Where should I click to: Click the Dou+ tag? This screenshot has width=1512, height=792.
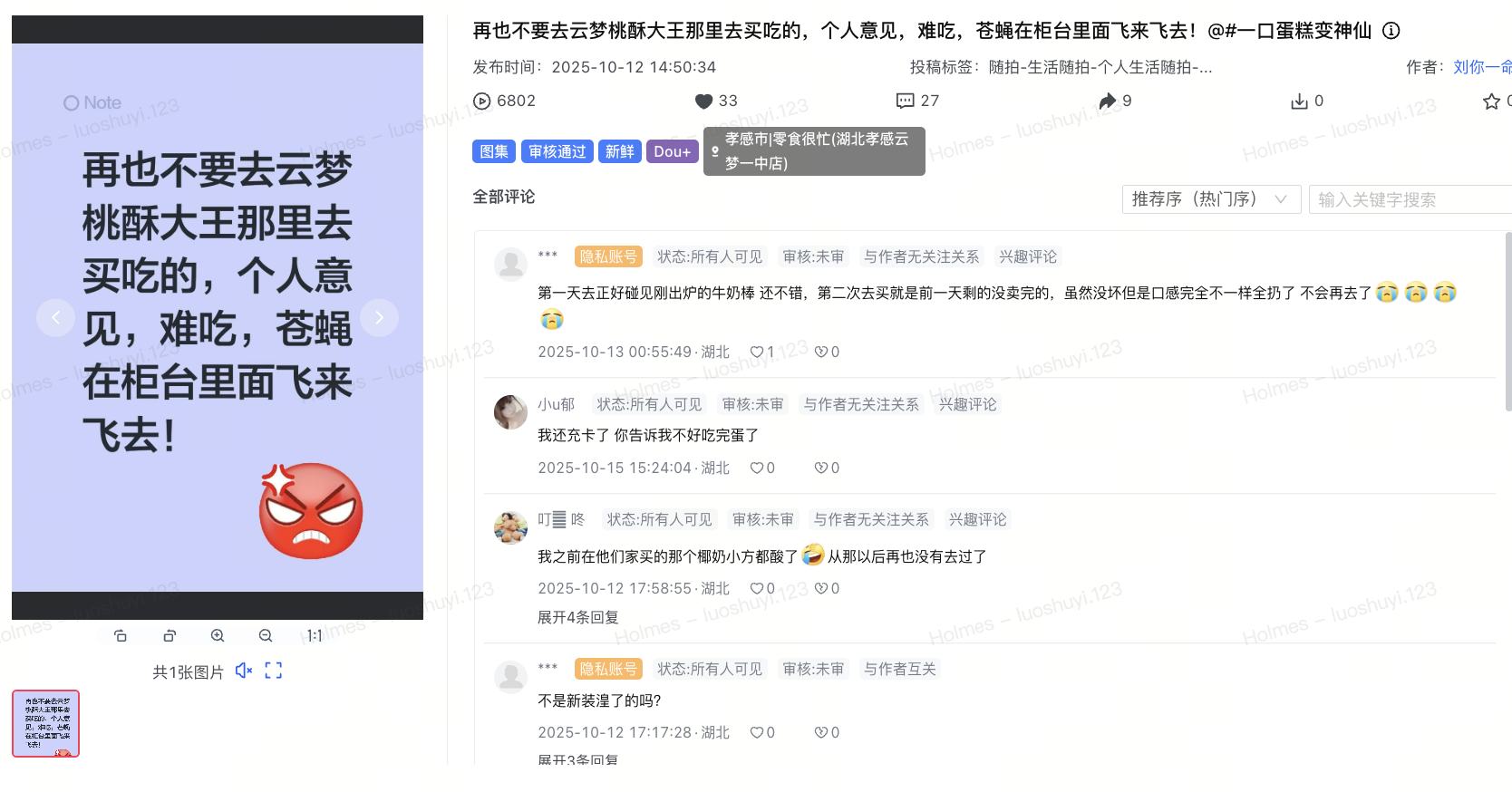click(x=673, y=151)
